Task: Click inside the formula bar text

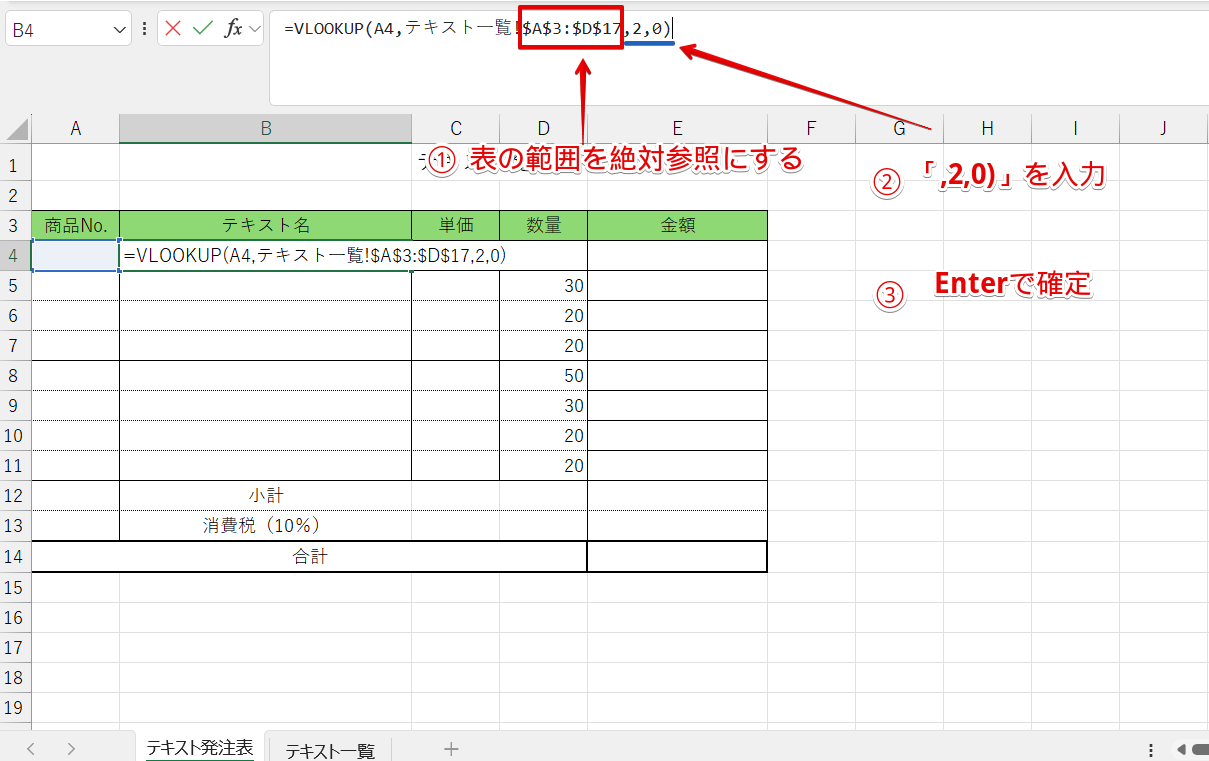Action: [x=478, y=29]
